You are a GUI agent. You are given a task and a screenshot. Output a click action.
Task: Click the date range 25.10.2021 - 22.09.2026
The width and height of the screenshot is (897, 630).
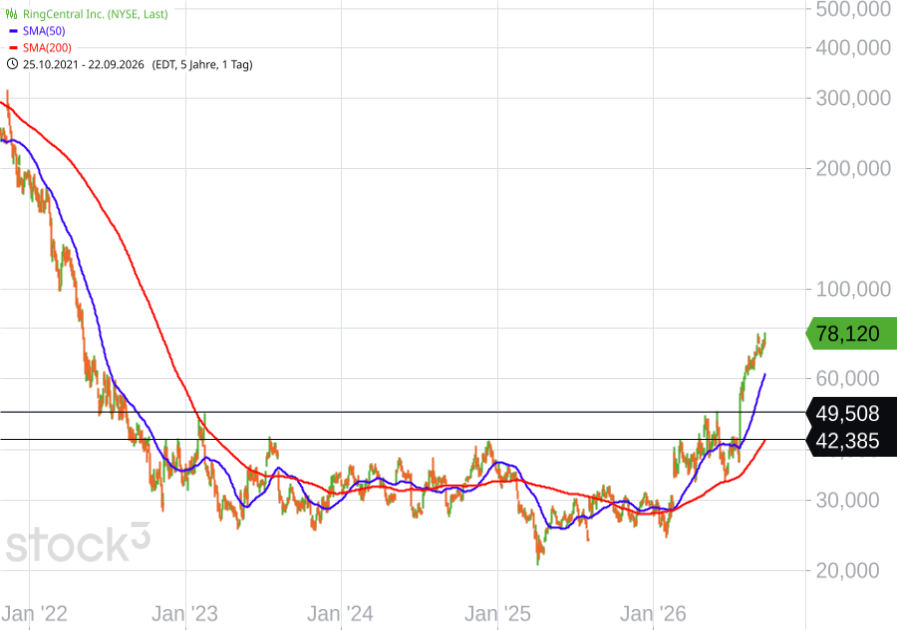point(84,64)
